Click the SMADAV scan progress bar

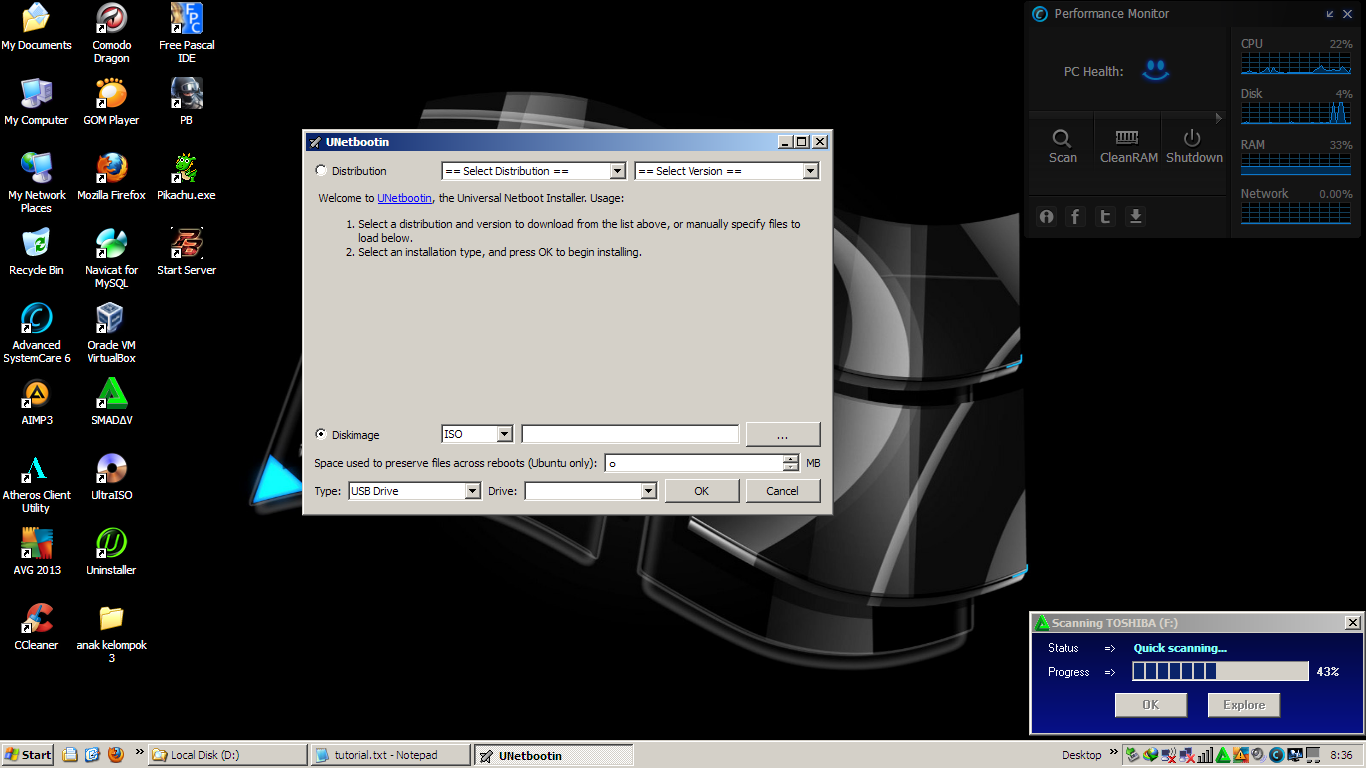pyautogui.click(x=1220, y=671)
